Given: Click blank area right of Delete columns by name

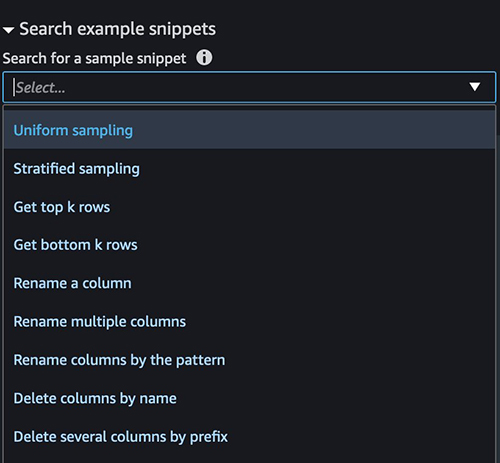Looking at the screenshot, I should coord(335,399).
